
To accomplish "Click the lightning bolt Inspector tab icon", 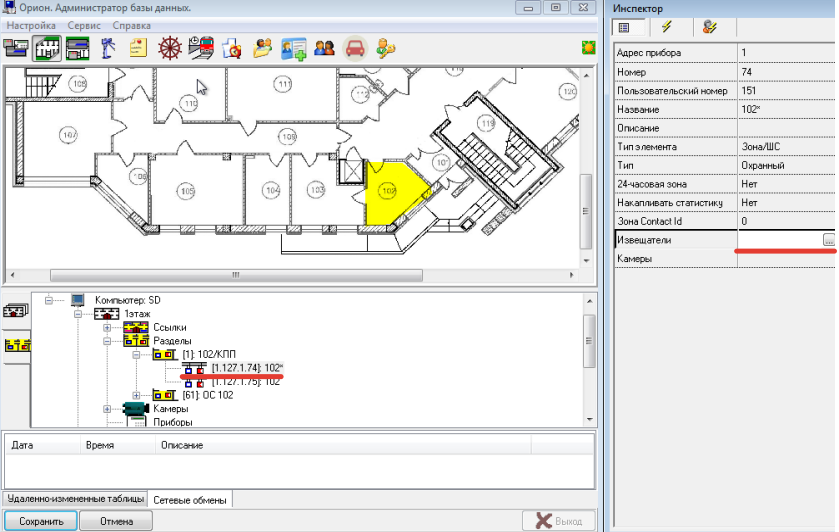I will [x=666, y=28].
